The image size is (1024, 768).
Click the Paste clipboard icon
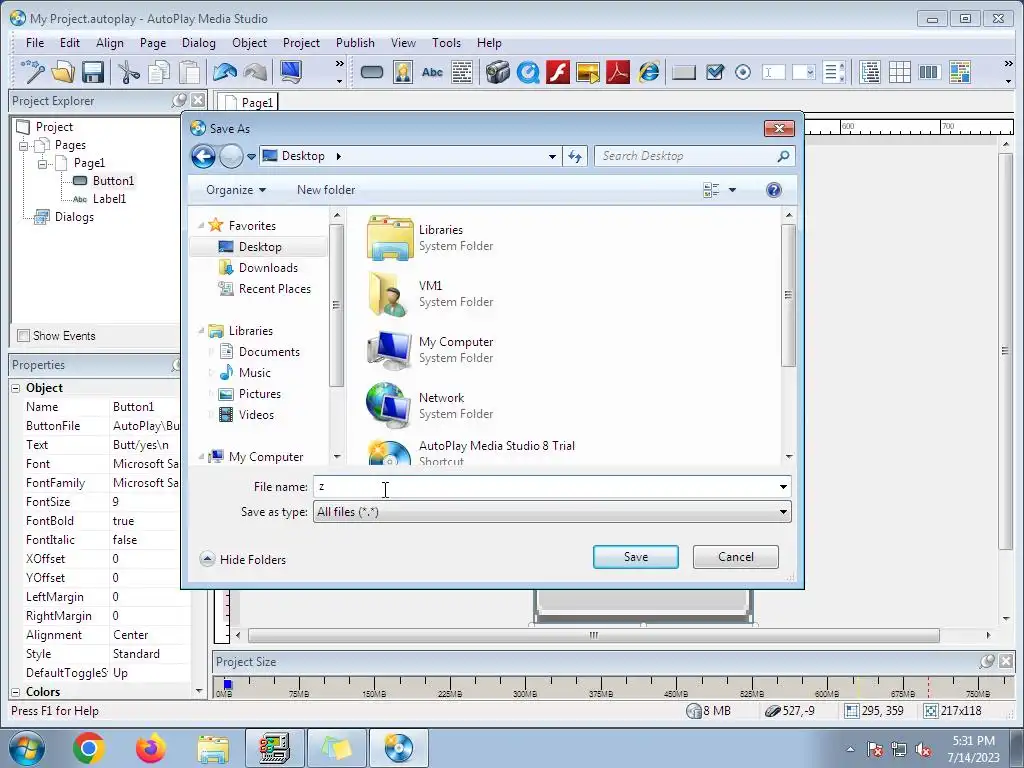pyautogui.click(x=189, y=72)
